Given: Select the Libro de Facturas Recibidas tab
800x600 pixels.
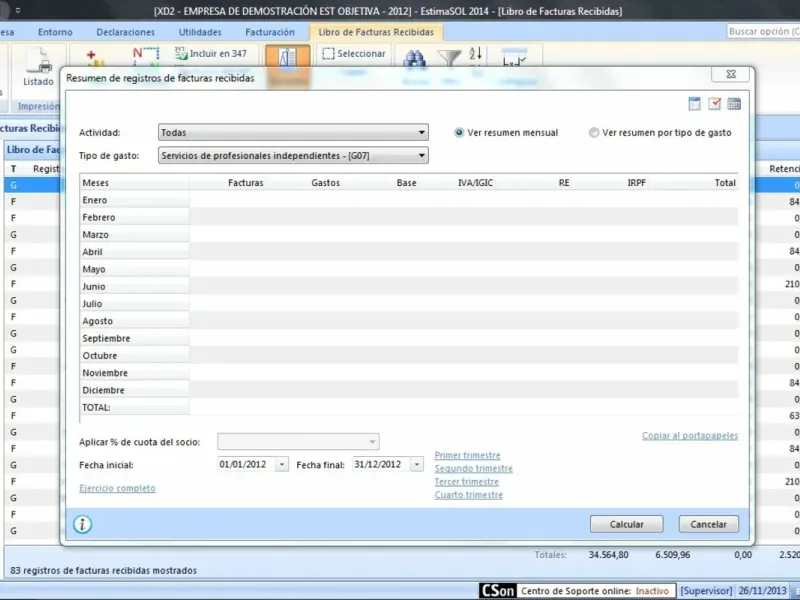Looking at the screenshot, I should coord(376,32).
